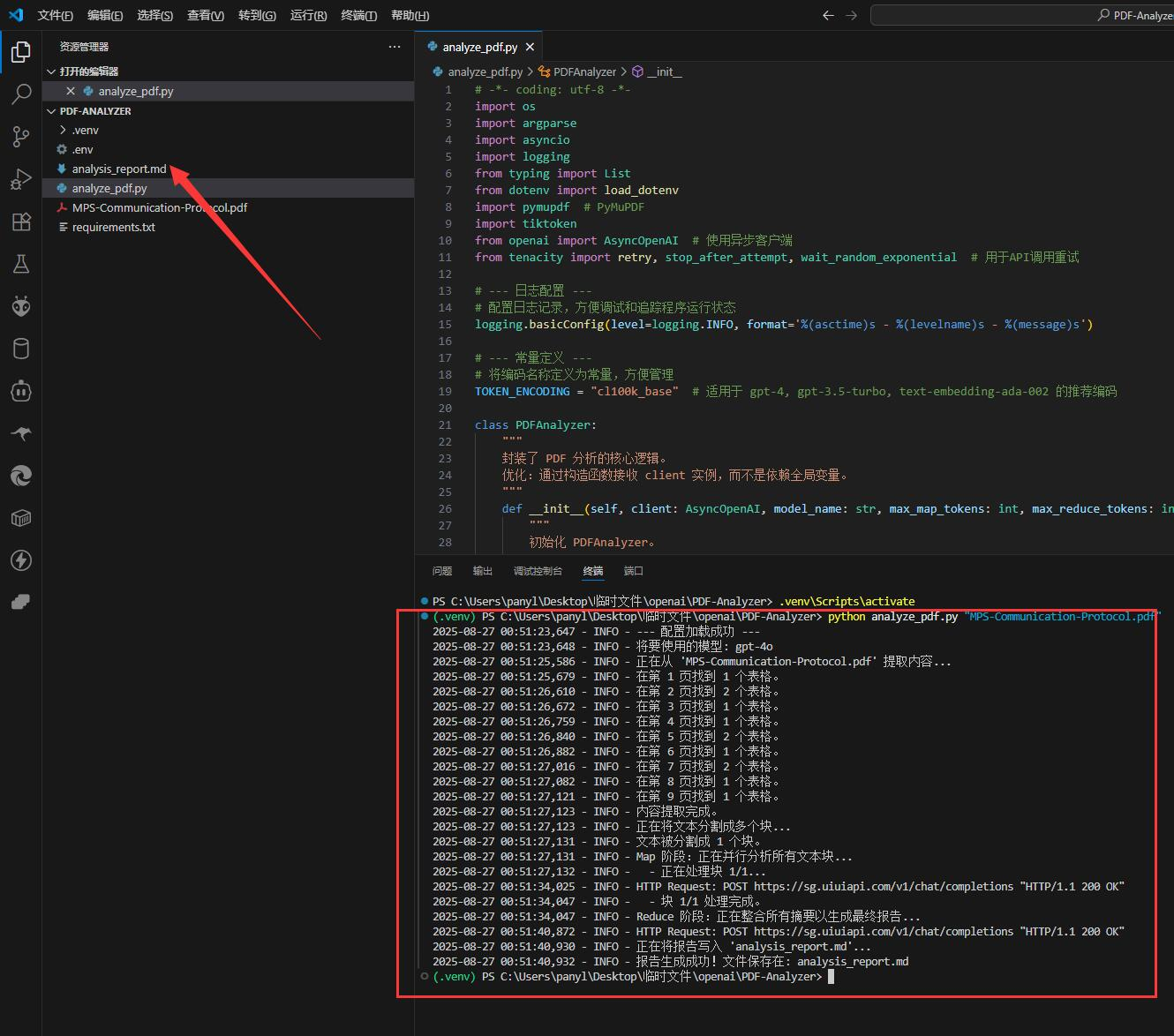The image size is (1174, 1036).
Task: Switch to the 输出 panel tab
Action: pos(483,571)
